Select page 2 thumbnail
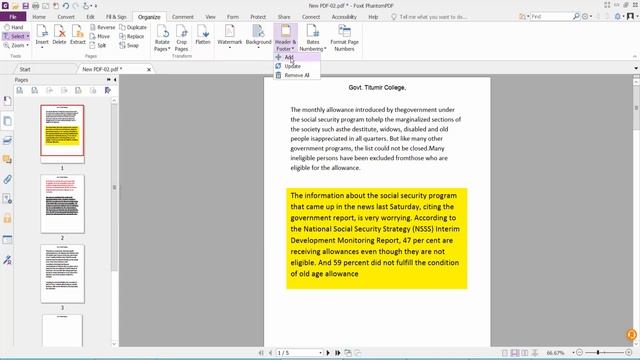The width and height of the screenshot is (640, 360). (x=62, y=204)
